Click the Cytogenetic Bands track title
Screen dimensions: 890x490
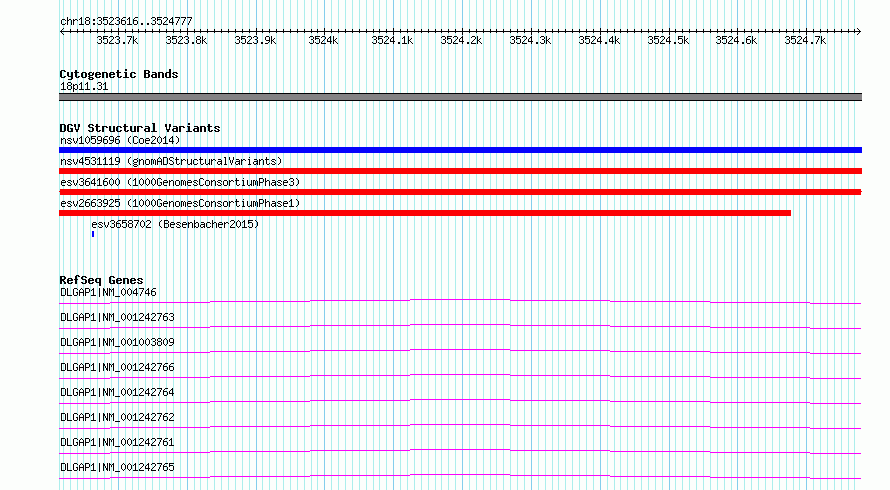[x=119, y=74]
